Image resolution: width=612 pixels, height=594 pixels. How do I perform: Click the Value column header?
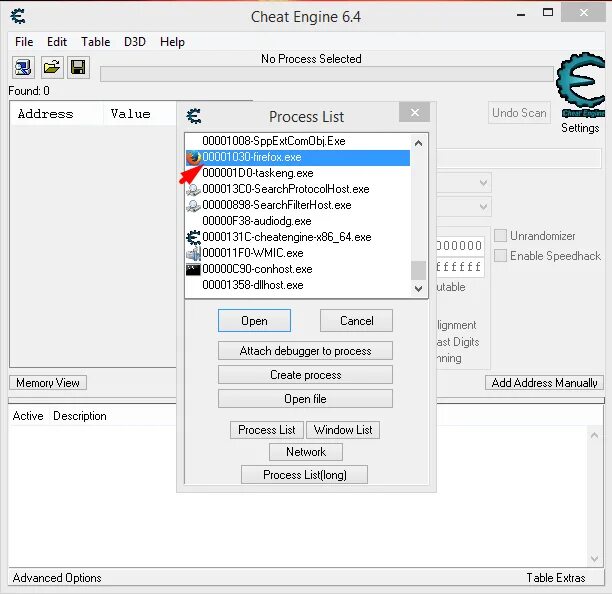[140, 114]
